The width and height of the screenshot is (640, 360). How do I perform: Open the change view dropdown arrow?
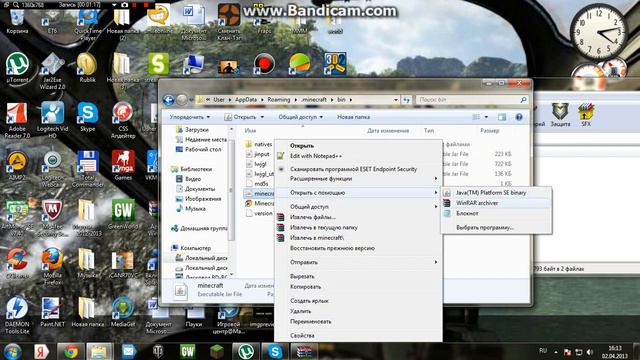[x=486, y=117]
